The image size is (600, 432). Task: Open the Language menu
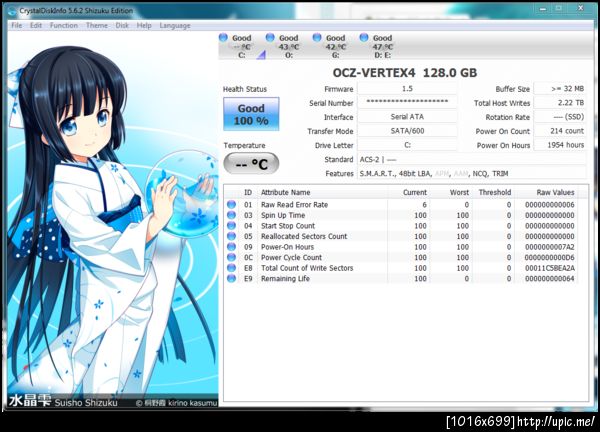(x=175, y=25)
